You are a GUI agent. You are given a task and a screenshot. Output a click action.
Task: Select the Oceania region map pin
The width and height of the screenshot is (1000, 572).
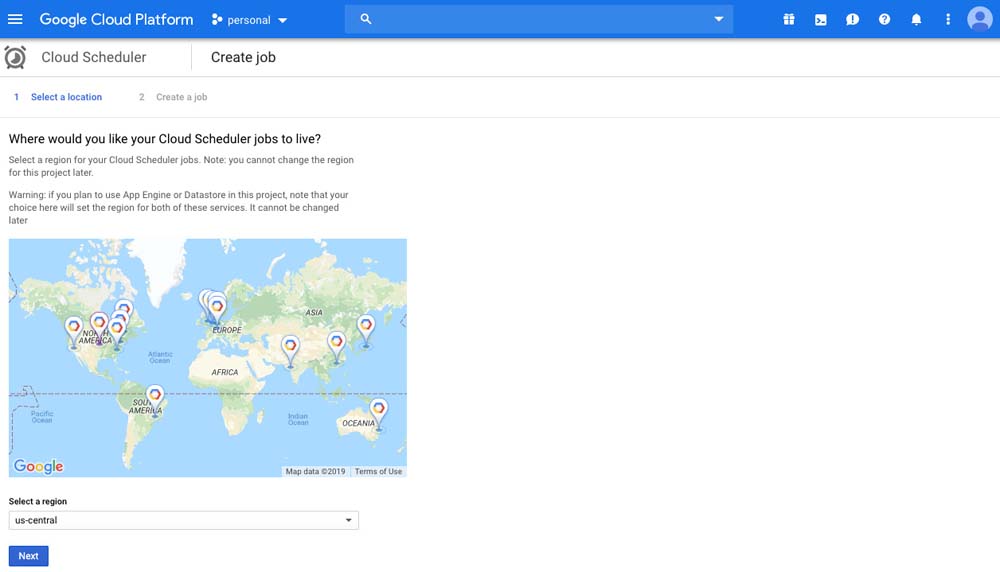point(379,410)
